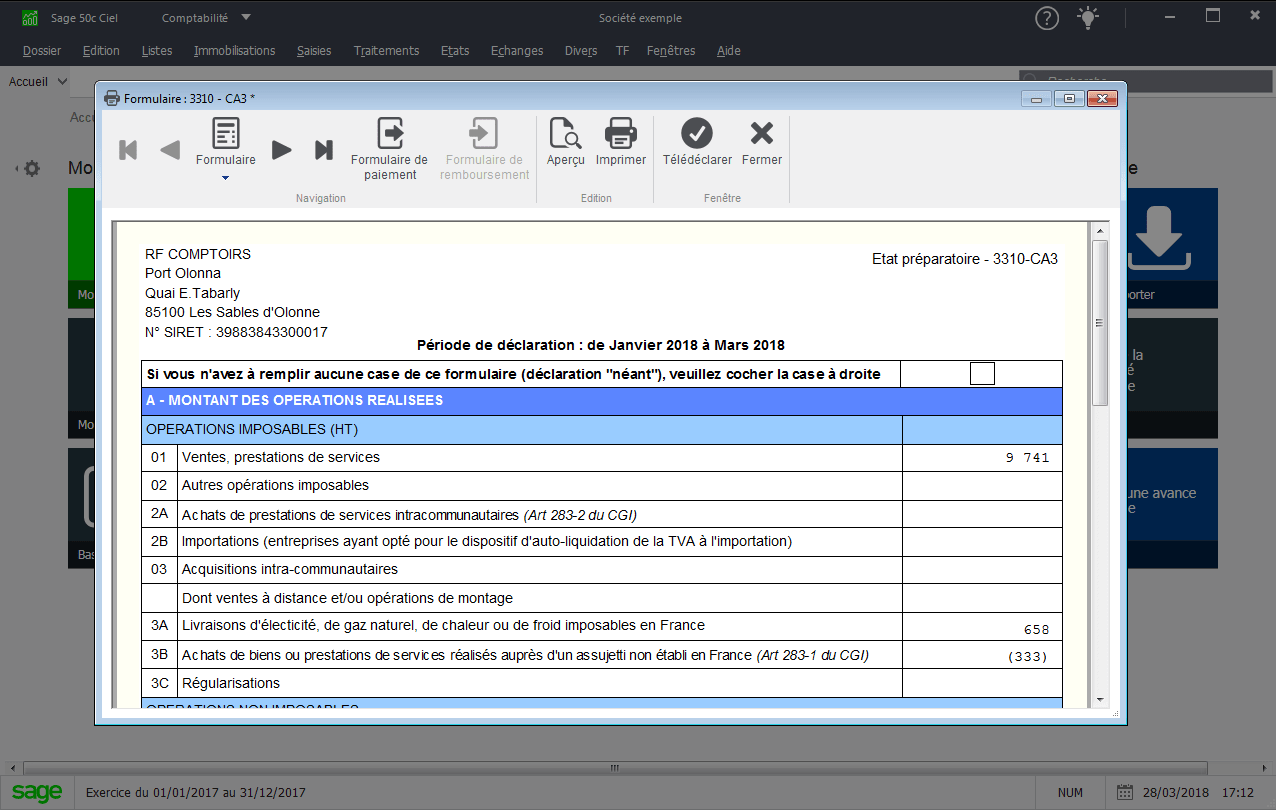Click the Exercice period in status bar
The height and width of the screenshot is (810, 1276).
coord(196,793)
